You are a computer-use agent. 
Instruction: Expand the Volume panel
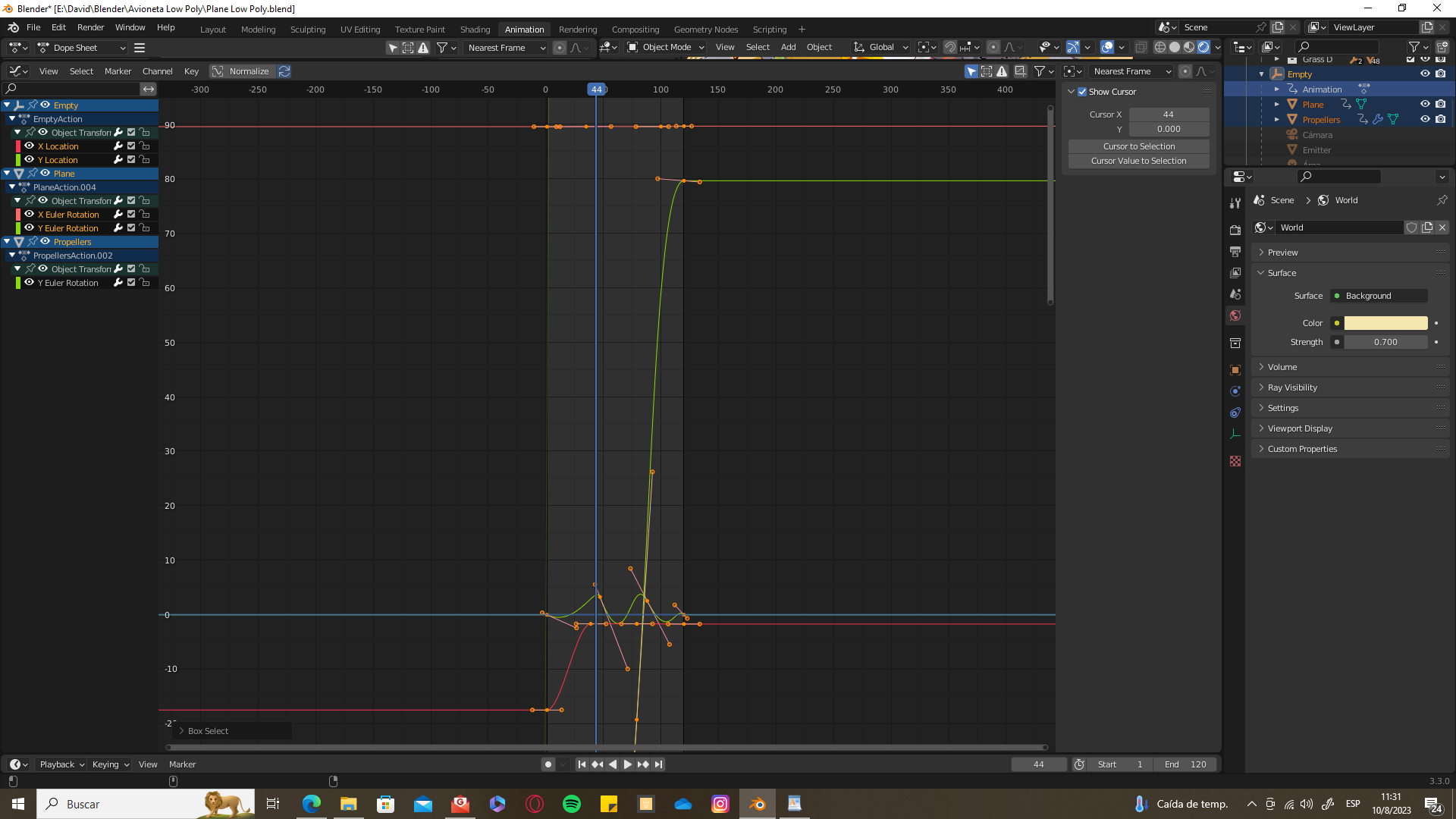1282,367
